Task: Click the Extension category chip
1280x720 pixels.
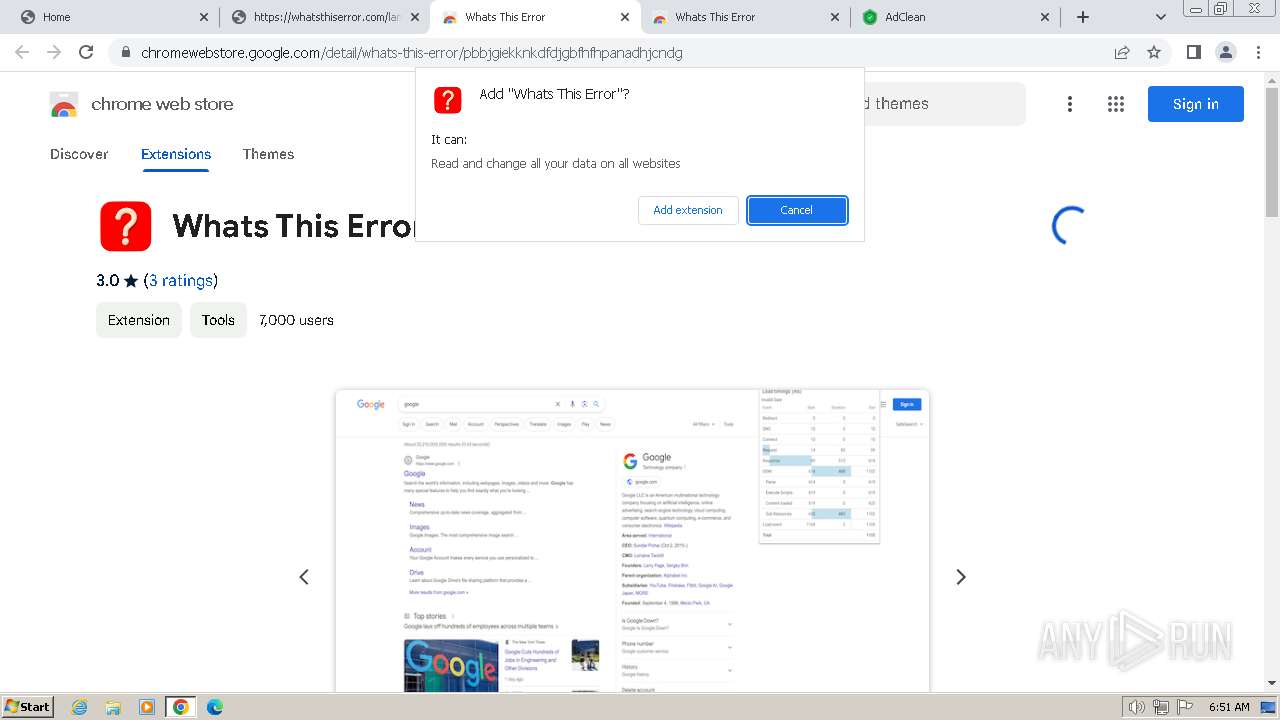Action: tap(139, 320)
